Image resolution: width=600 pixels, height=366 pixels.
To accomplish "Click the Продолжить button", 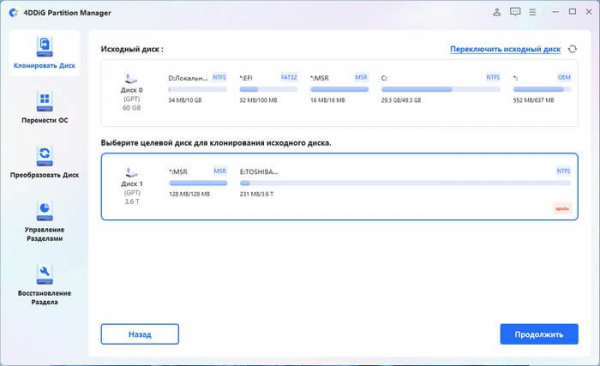I will point(539,334).
